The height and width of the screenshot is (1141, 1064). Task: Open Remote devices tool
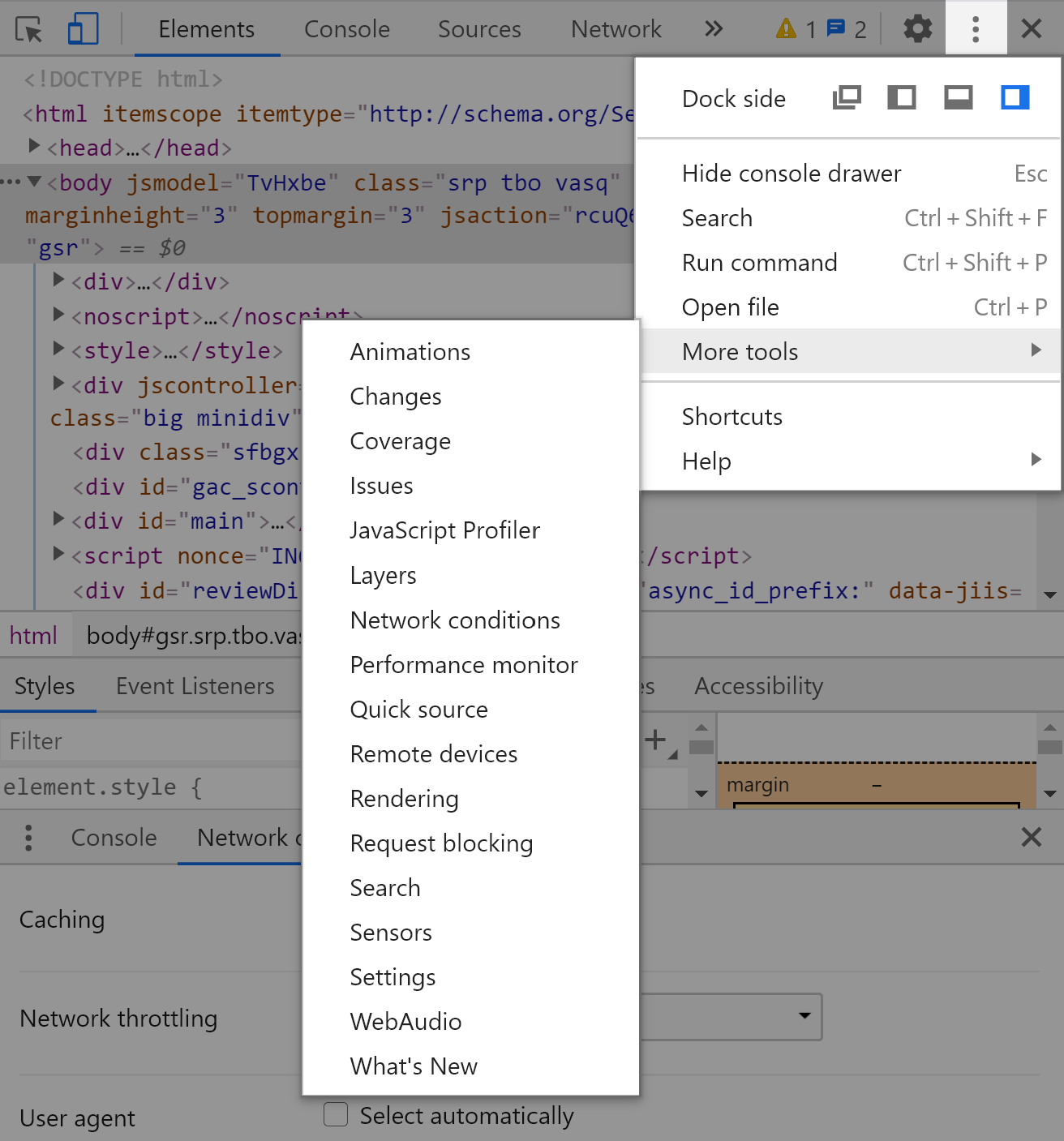(x=470, y=753)
